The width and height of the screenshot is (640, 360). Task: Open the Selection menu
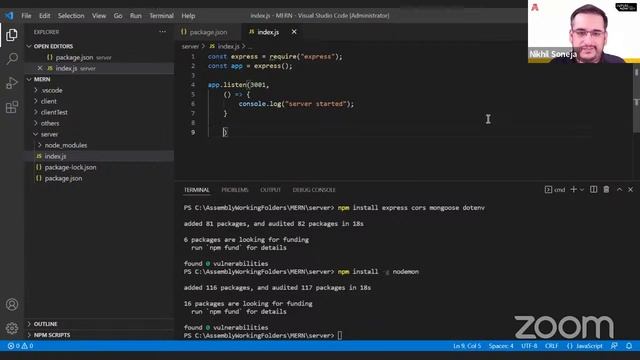tap(71, 16)
